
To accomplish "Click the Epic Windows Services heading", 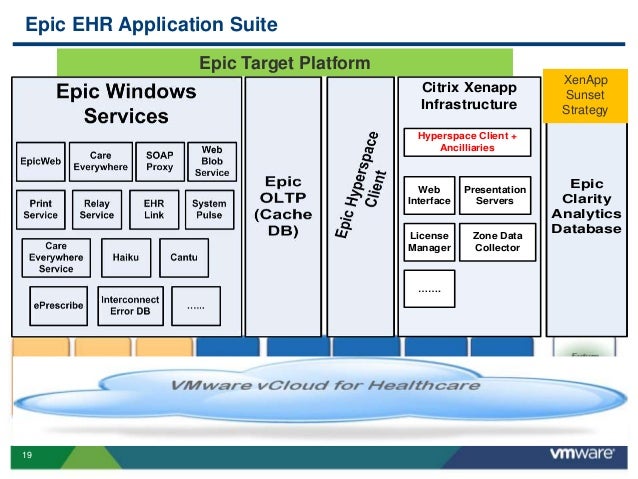I will point(126,103).
